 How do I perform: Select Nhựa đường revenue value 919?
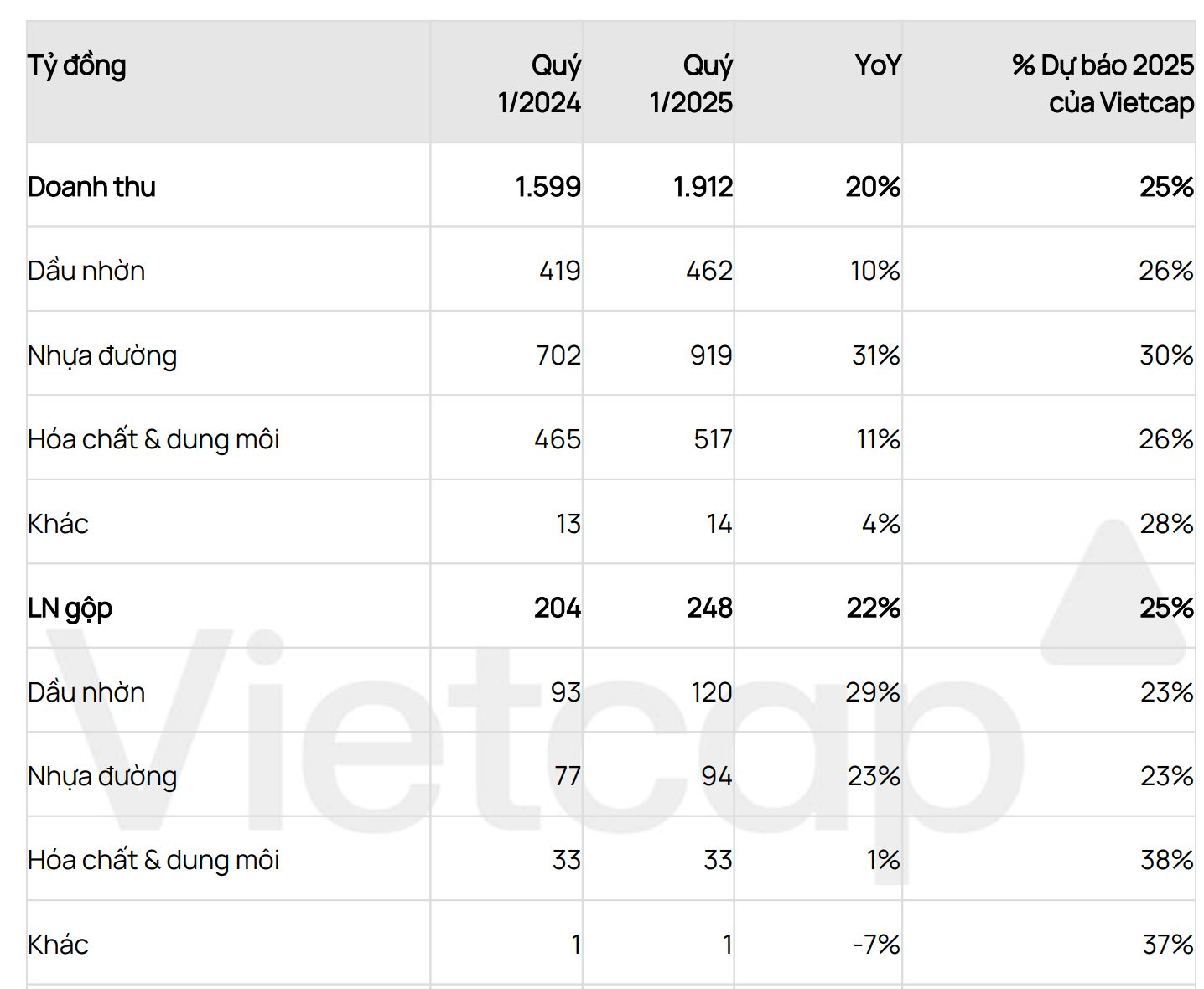click(x=711, y=355)
